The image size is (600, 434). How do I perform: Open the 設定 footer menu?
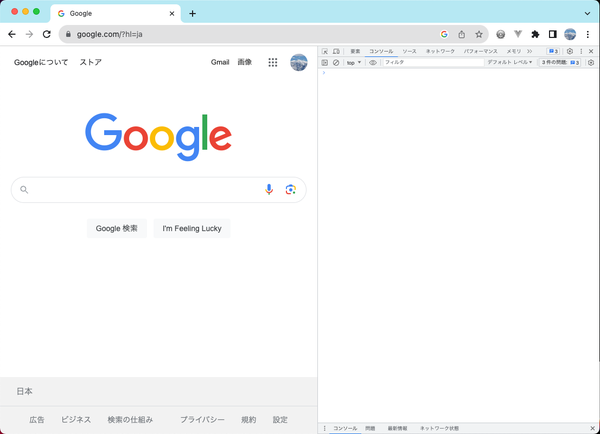[280, 420]
